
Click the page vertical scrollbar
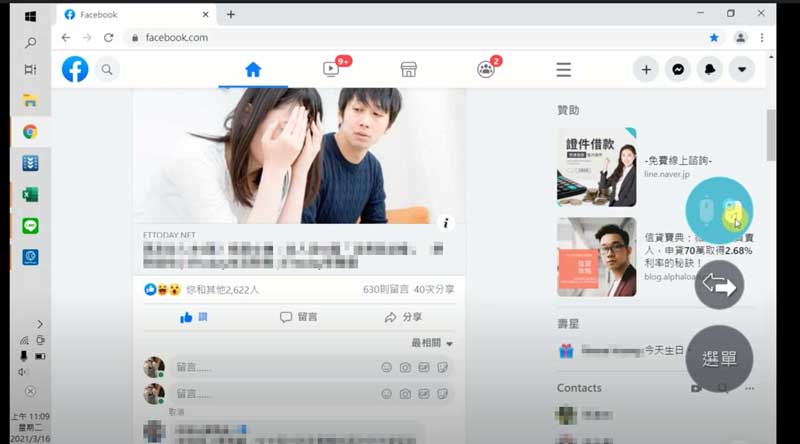(x=771, y=135)
